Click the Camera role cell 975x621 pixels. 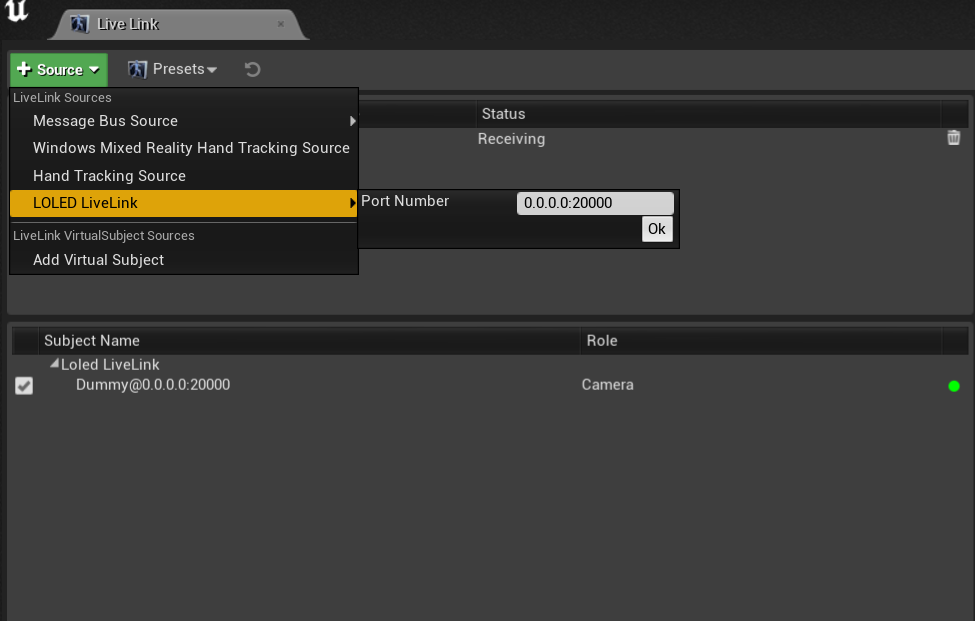coord(608,385)
